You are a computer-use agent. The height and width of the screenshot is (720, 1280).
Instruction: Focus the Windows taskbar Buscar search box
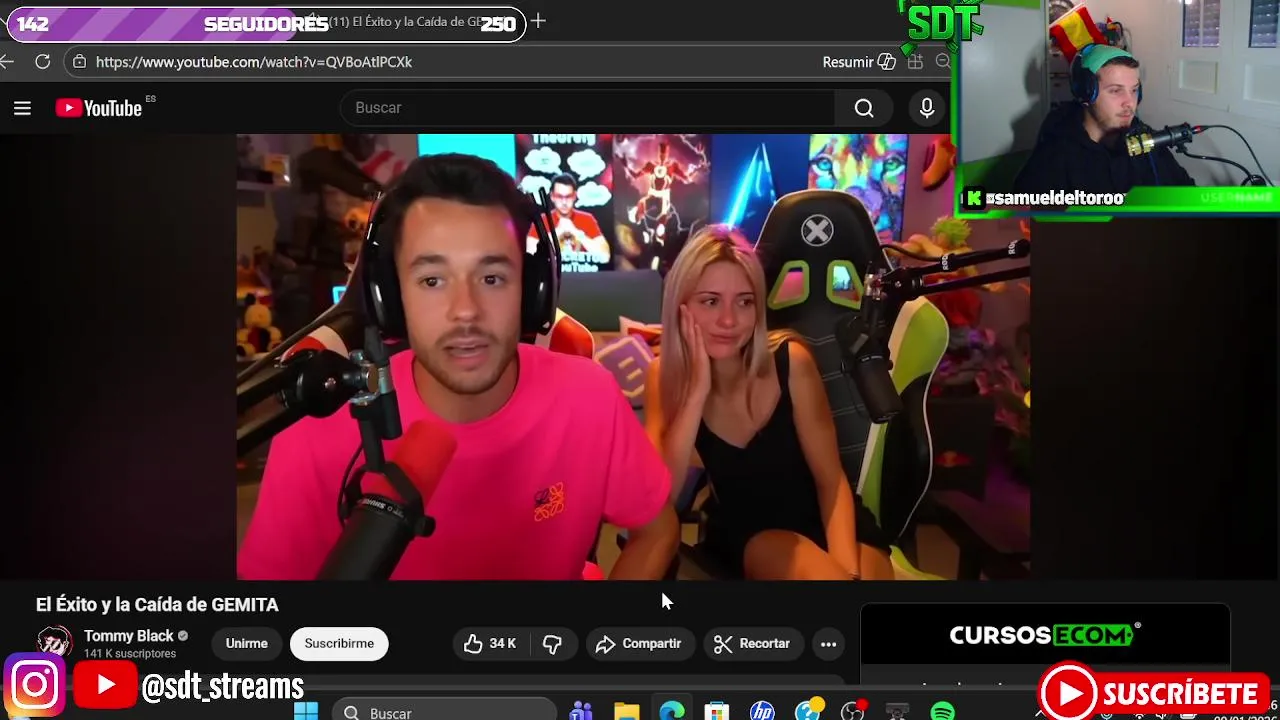(x=444, y=712)
